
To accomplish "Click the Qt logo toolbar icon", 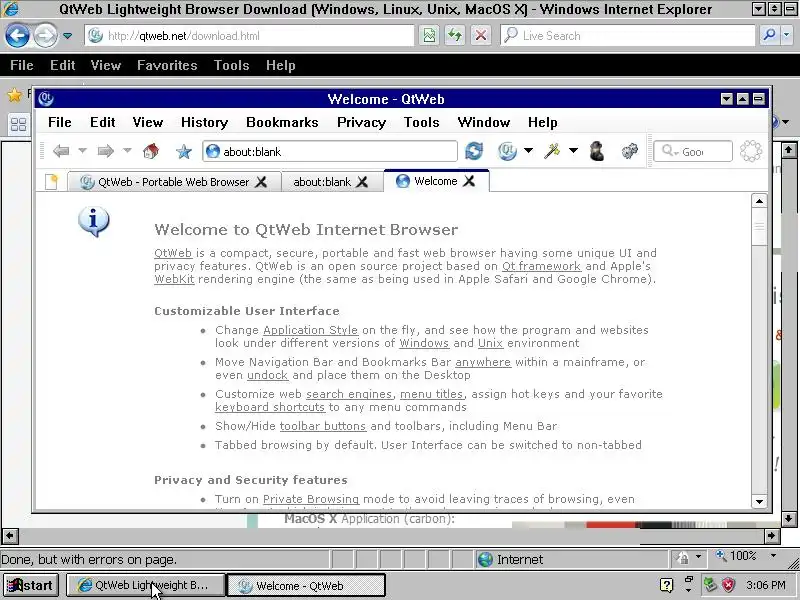I will point(507,151).
